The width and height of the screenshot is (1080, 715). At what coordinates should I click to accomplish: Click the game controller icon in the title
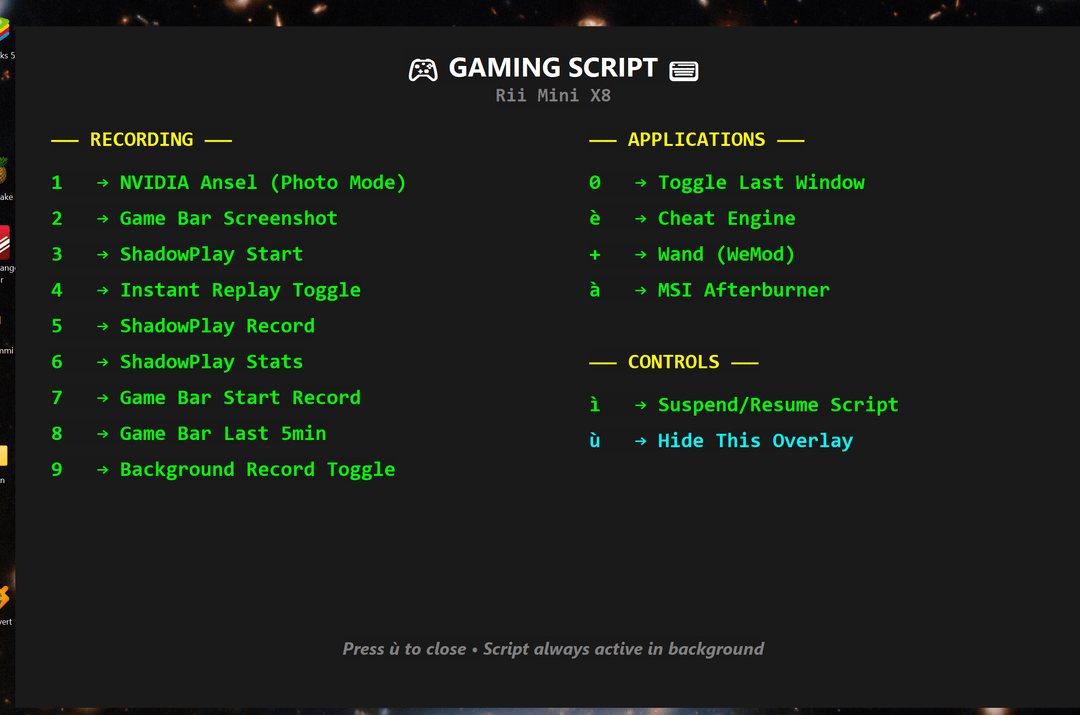pyautogui.click(x=423, y=70)
